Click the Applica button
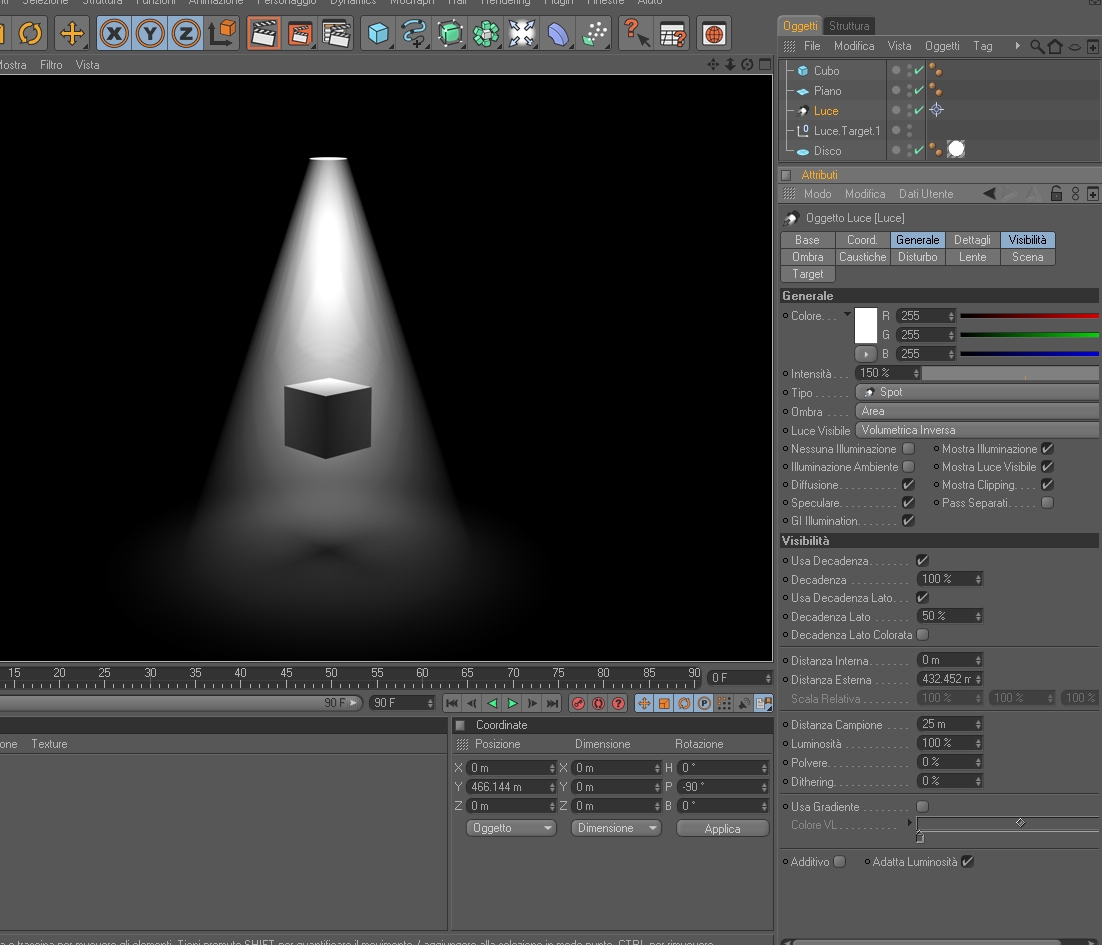Screen dimensions: 1102x945 pyautogui.click(x=722, y=828)
